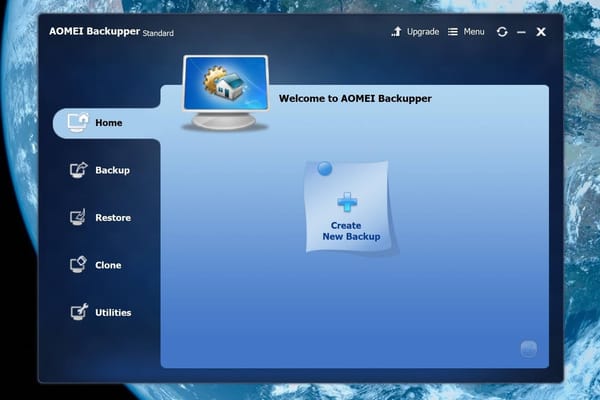Screen dimensions: 600x400
Task: Click the AOMEI Backupper Standard title text
Action: (x=111, y=32)
